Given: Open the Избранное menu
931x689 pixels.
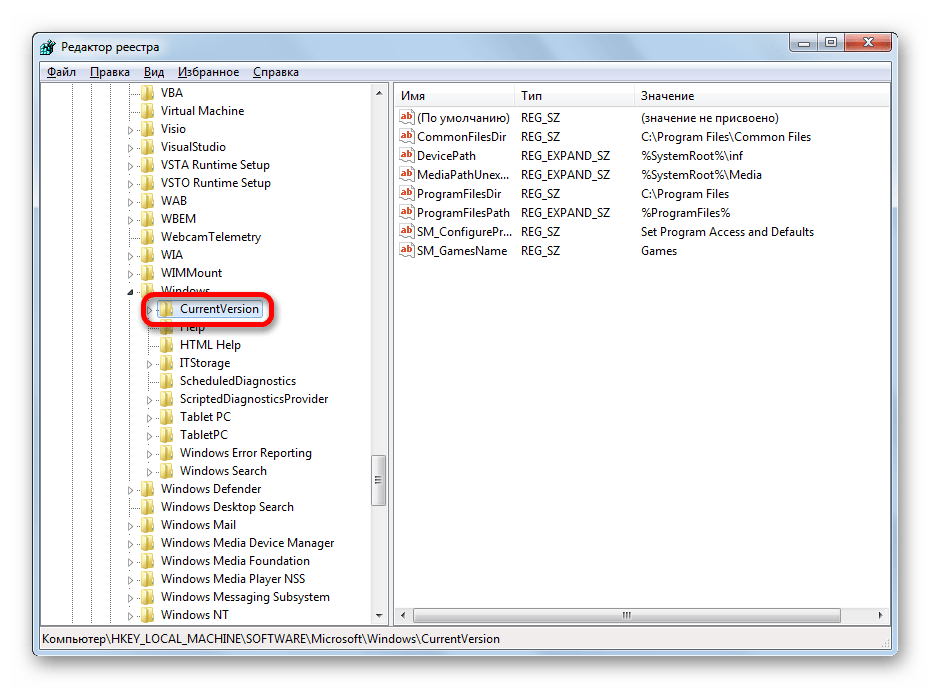Looking at the screenshot, I should click(x=208, y=72).
